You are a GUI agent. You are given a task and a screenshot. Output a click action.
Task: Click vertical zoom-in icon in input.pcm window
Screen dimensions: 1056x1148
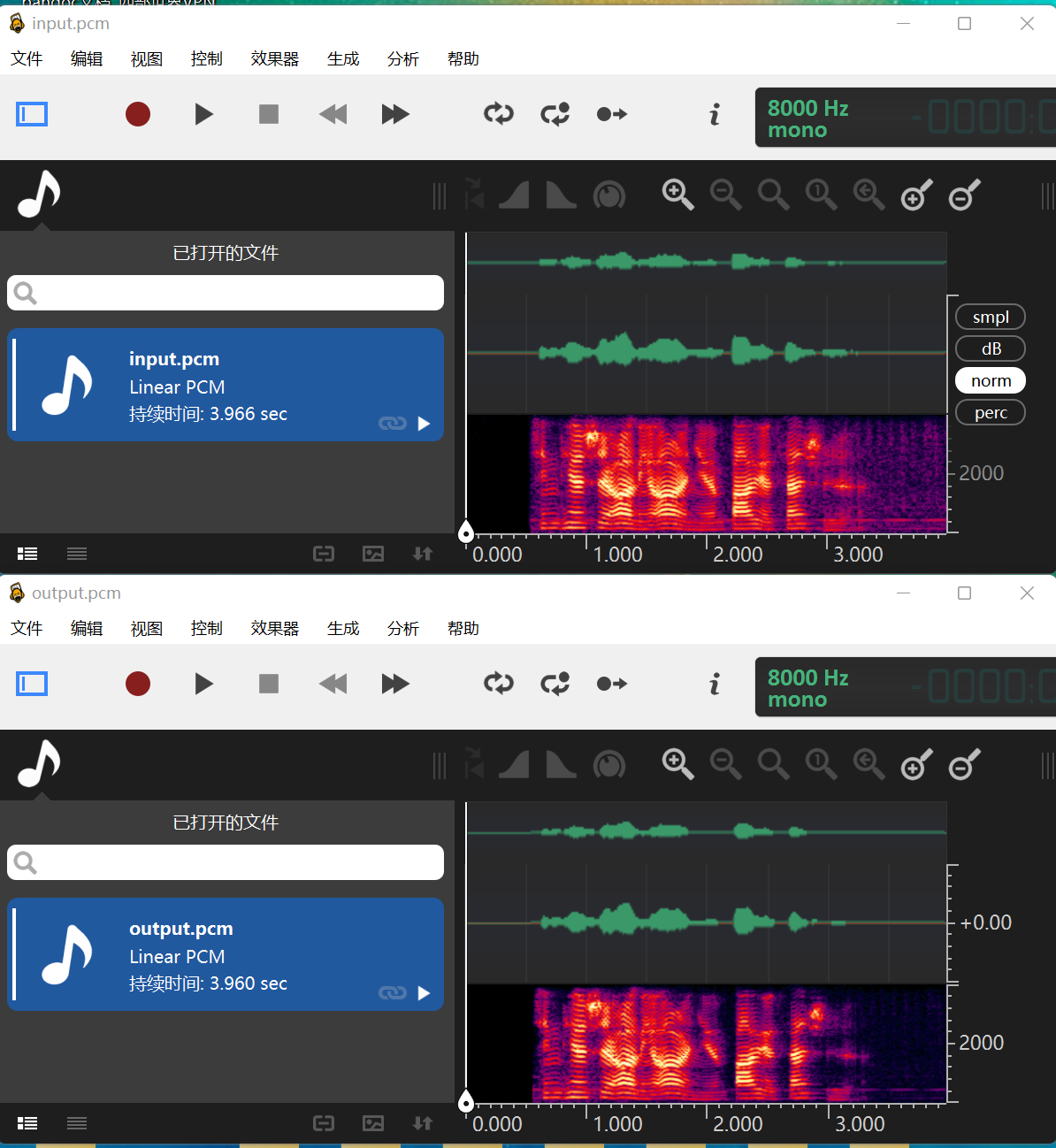(x=917, y=195)
